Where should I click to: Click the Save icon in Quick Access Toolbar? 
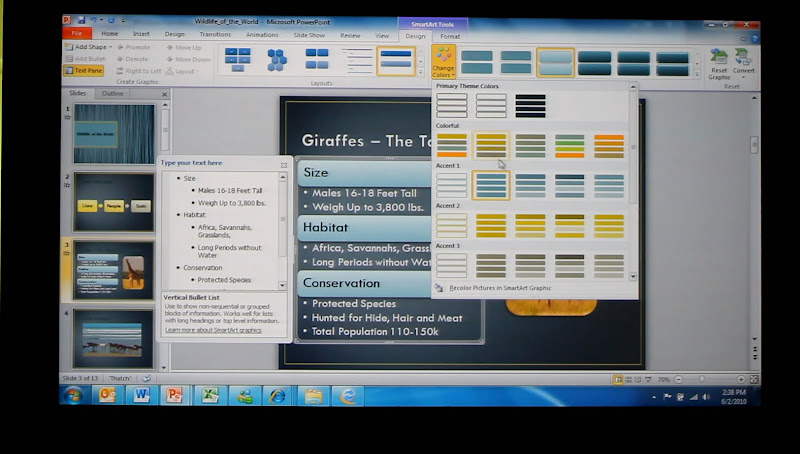pos(81,20)
